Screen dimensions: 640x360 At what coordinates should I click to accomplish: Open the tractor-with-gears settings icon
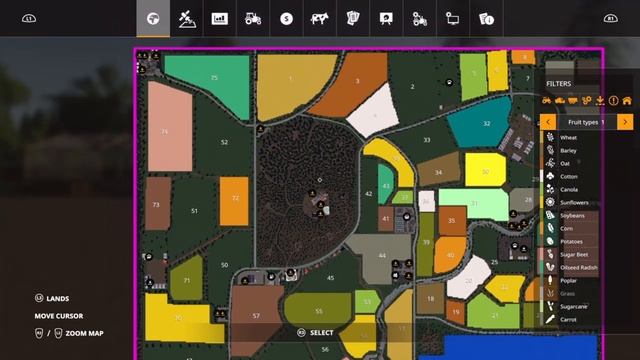coord(420,18)
